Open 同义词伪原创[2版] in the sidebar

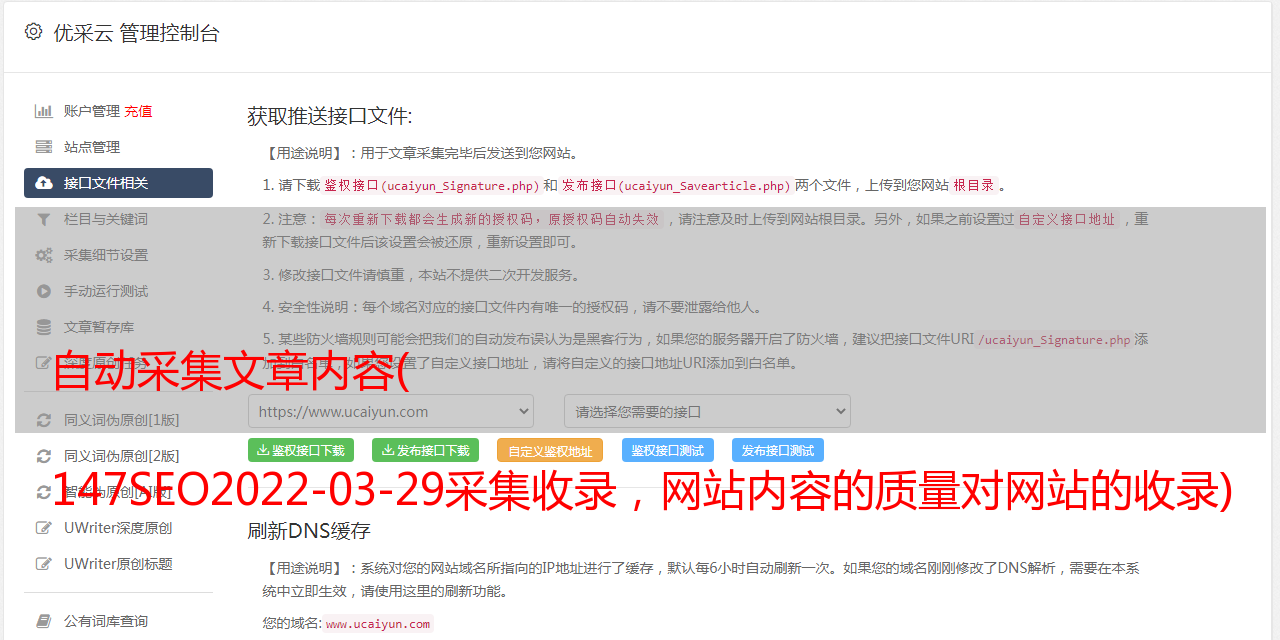[122, 456]
